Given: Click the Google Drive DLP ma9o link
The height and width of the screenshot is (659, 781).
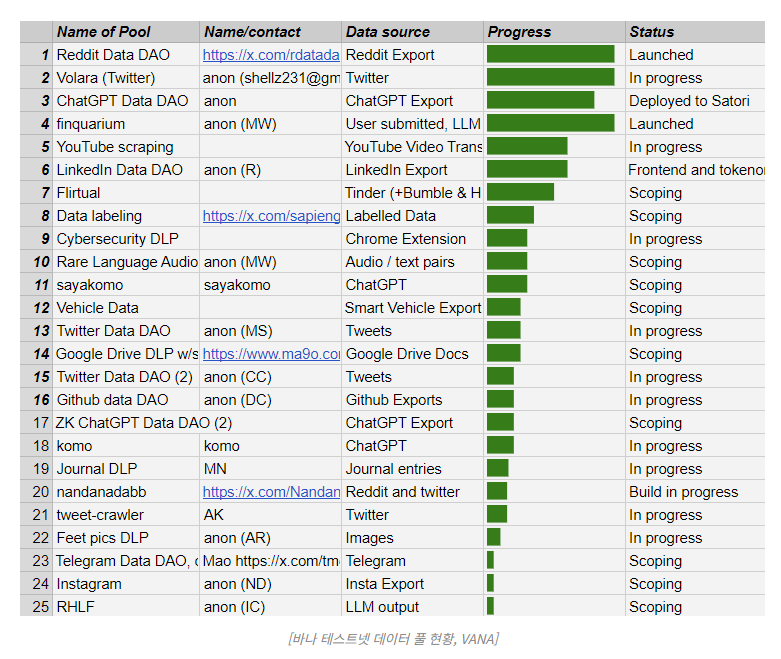Looking at the screenshot, I should (x=271, y=354).
